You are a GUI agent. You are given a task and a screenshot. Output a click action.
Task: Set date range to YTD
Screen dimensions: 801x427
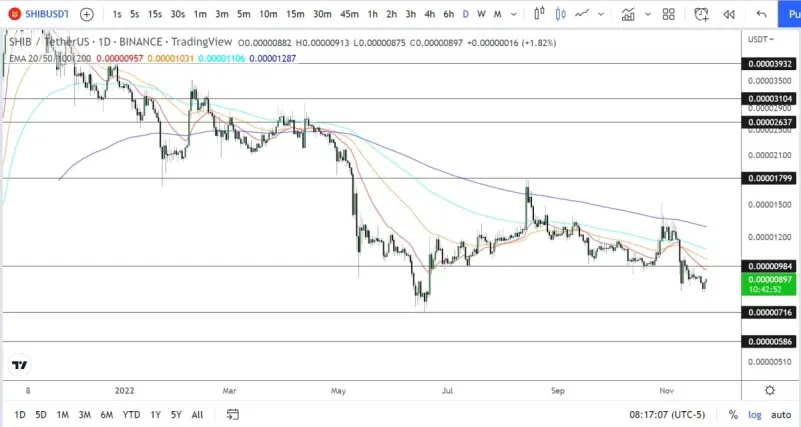pyautogui.click(x=131, y=415)
